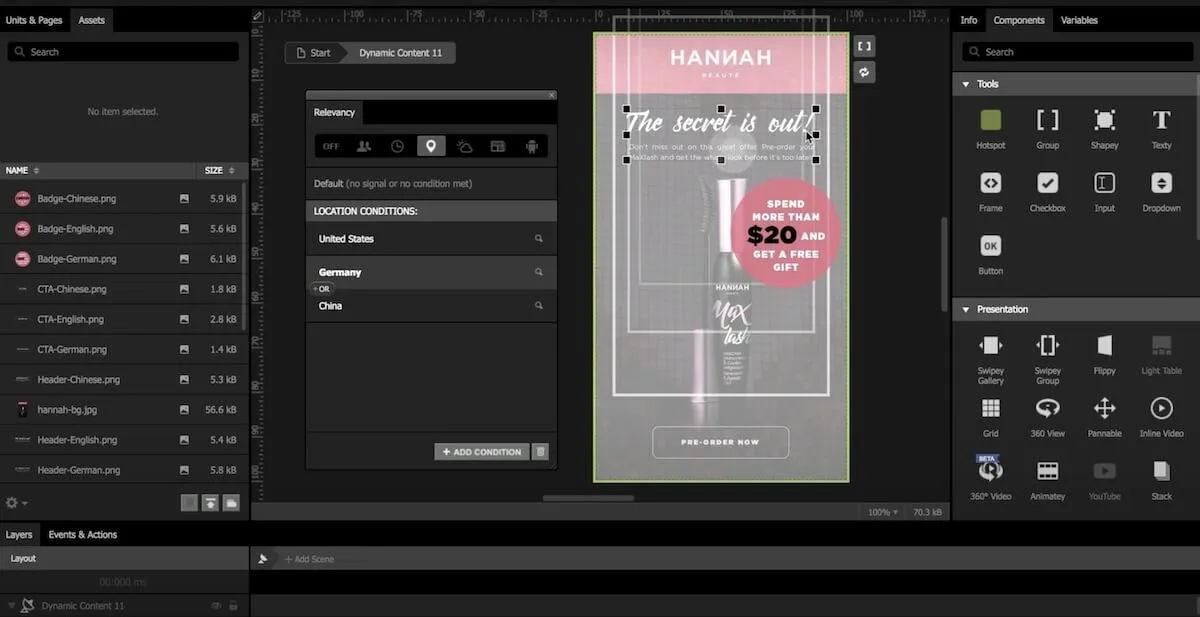
Task: Delete condition with the trash icon
Action: point(540,452)
